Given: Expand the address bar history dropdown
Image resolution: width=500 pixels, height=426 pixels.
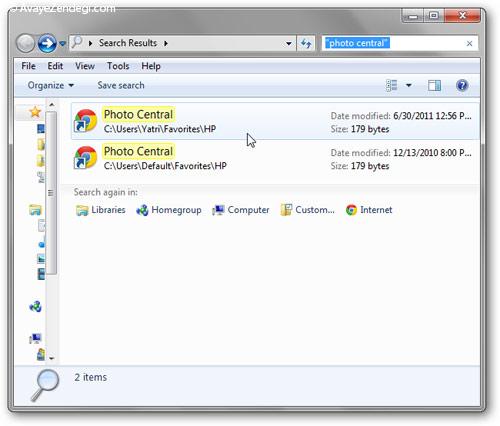Looking at the screenshot, I should pyautogui.click(x=289, y=43).
